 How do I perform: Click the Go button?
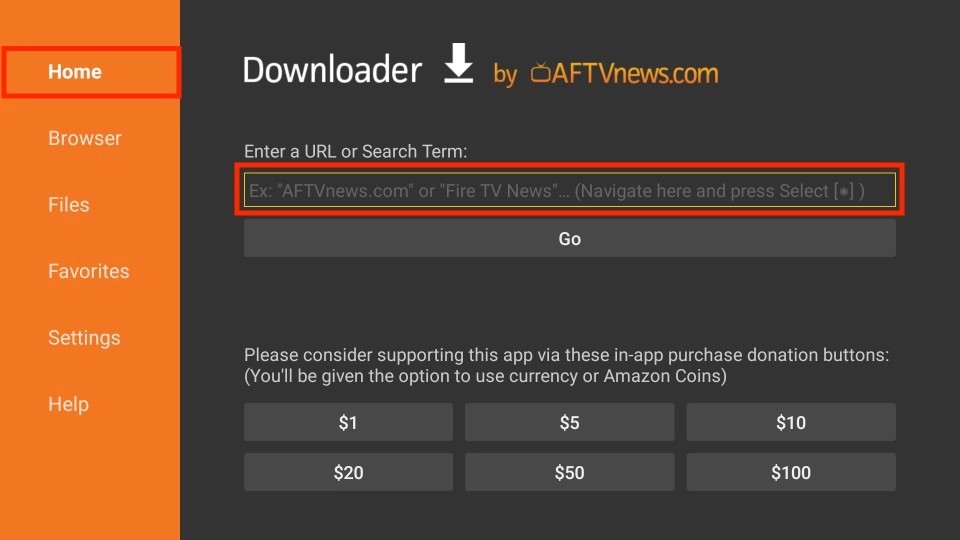(569, 239)
